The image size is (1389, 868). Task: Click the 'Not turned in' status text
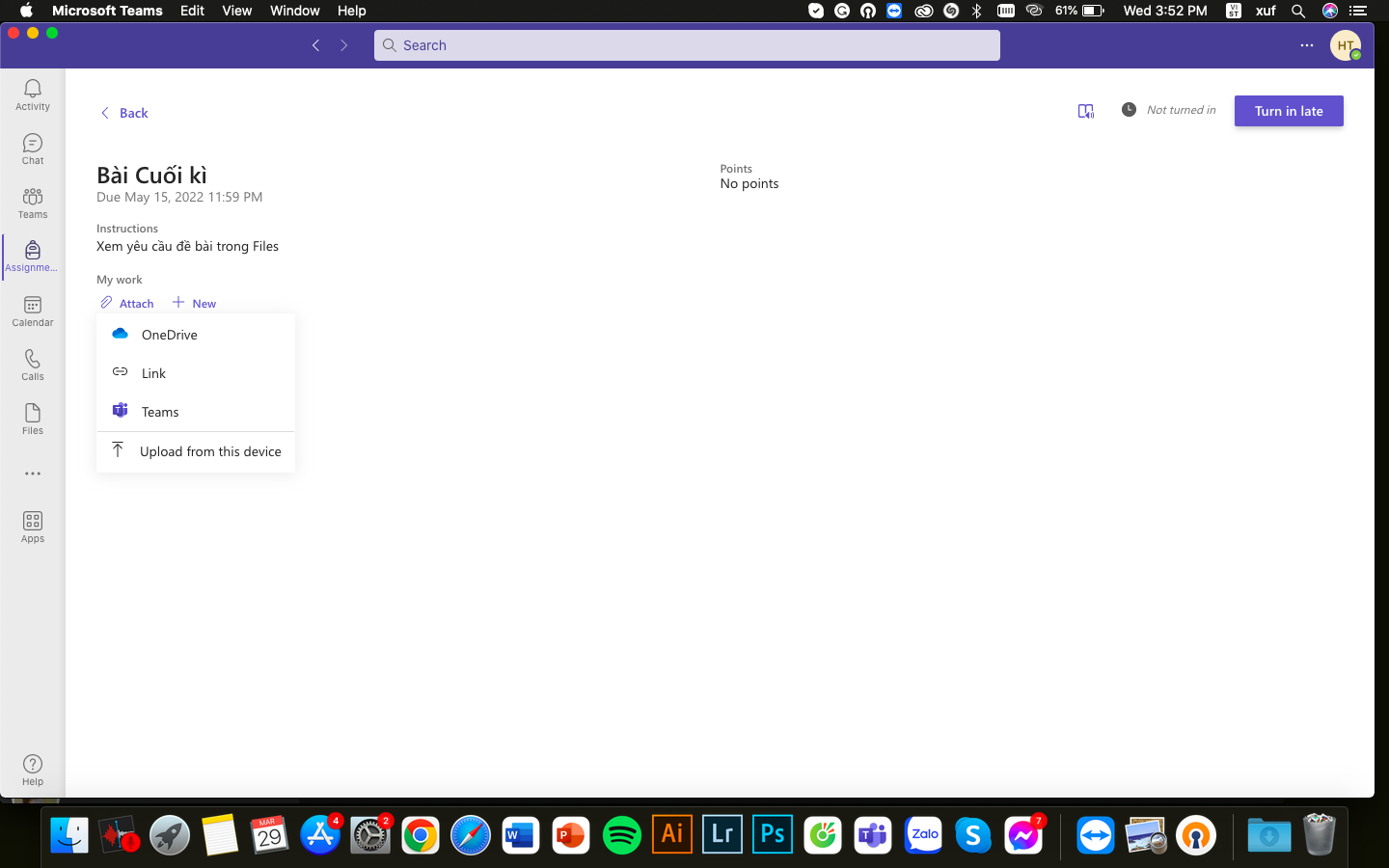pyautogui.click(x=1181, y=110)
